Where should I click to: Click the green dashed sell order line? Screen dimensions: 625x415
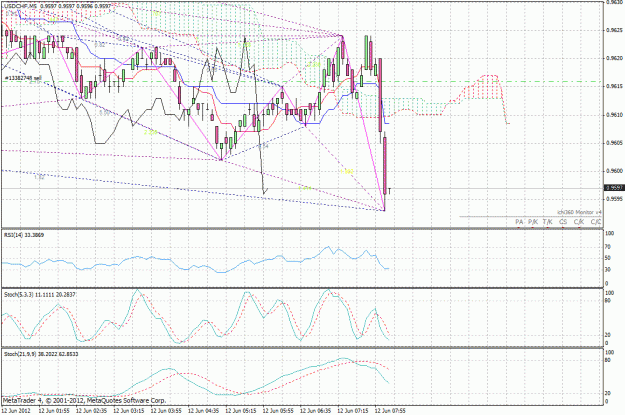[301, 82]
